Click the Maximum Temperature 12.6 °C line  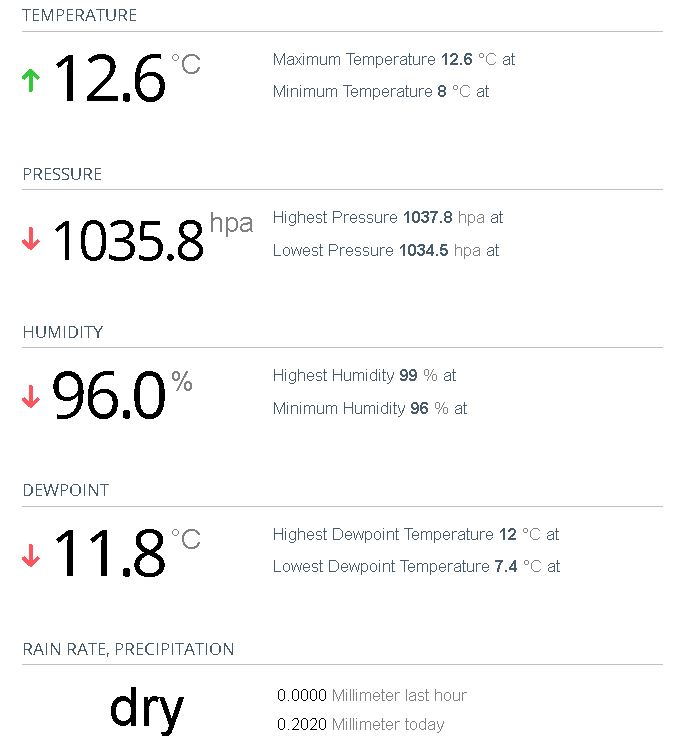[393, 59]
